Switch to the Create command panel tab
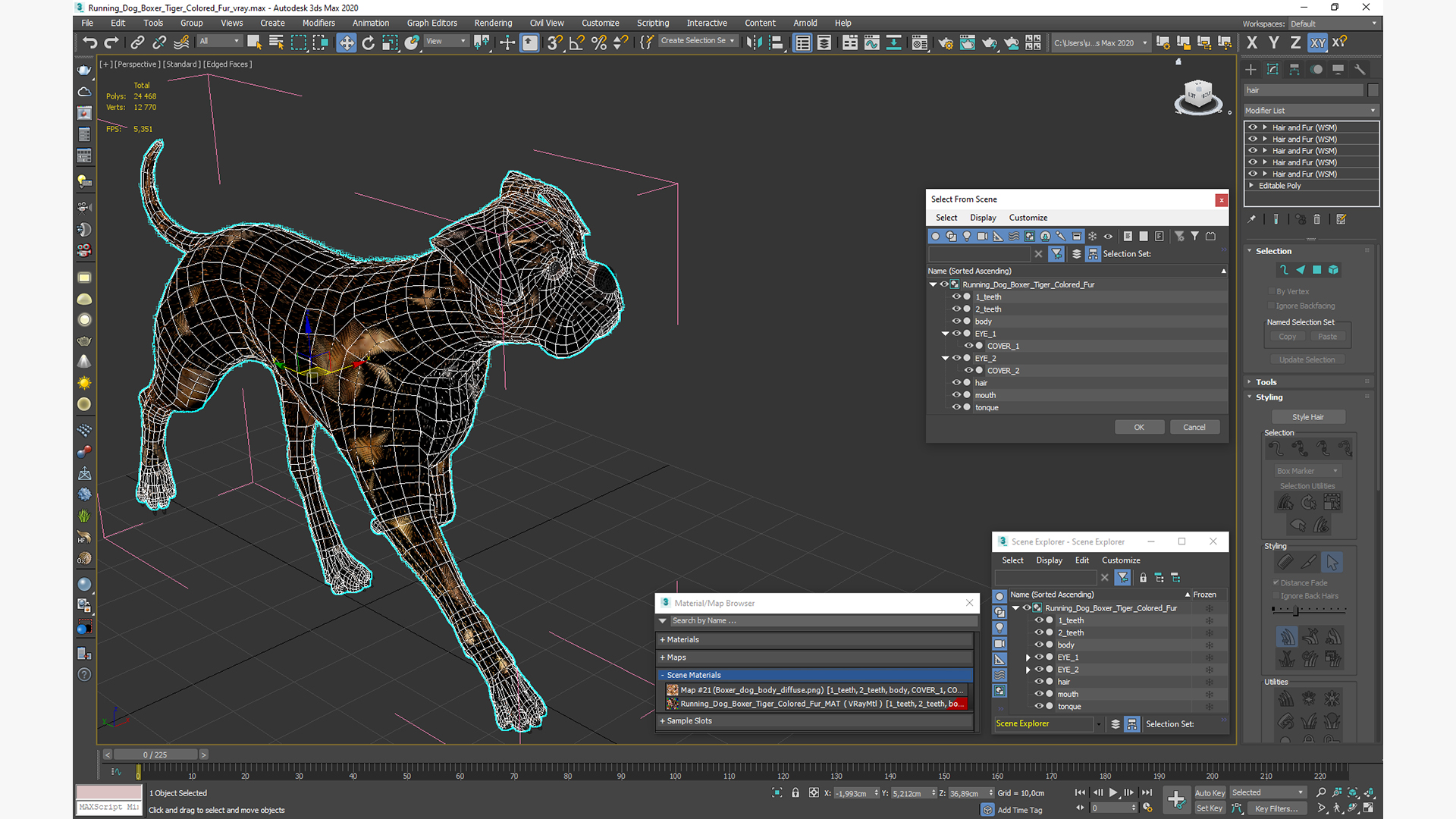Viewport: 1456px width, 819px height. [1251, 69]
